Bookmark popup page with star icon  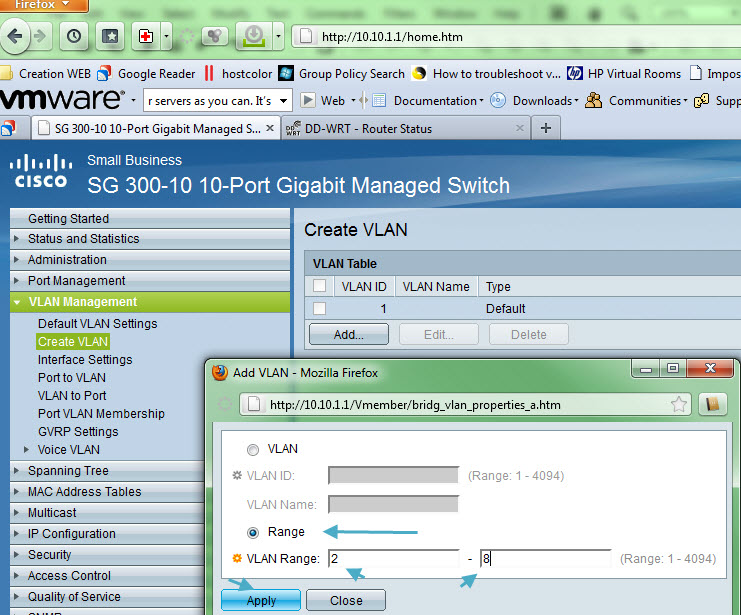point(679,404)
